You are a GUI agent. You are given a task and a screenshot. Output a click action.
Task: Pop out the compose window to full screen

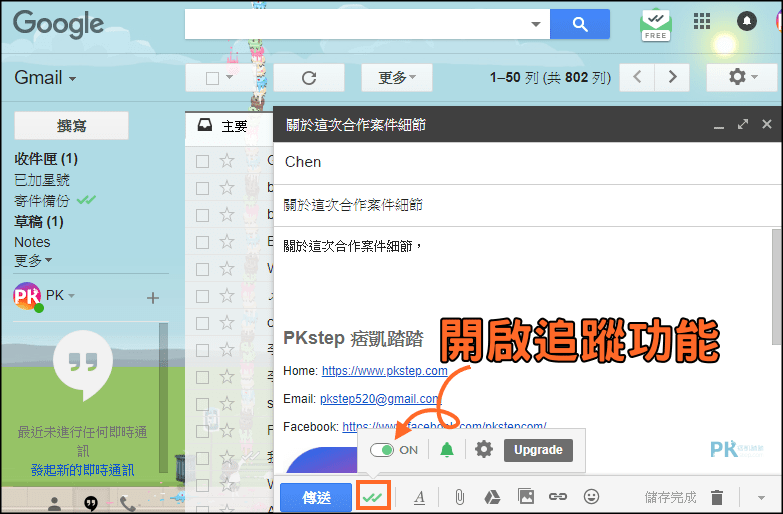click(x=743, y=124)
